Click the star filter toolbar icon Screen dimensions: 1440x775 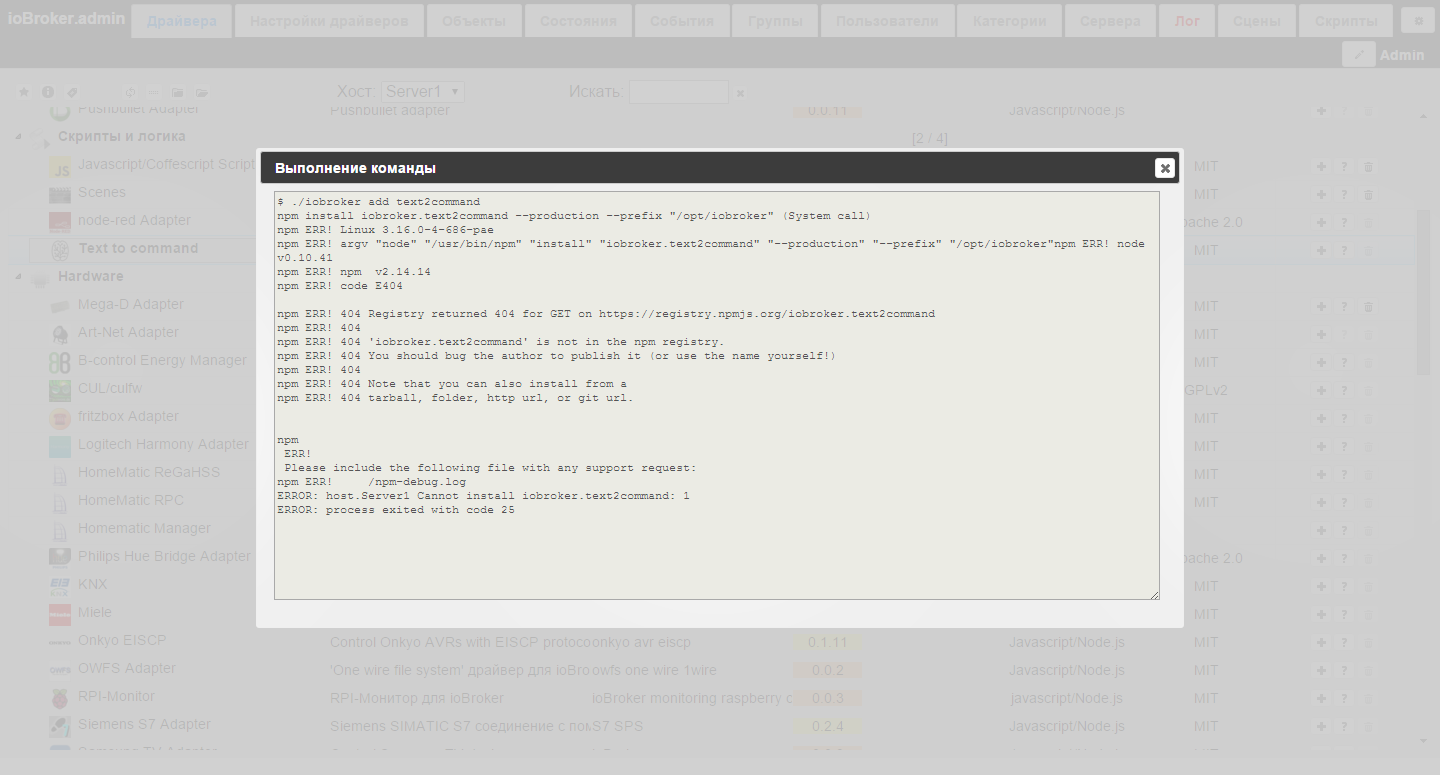point(24,92)
